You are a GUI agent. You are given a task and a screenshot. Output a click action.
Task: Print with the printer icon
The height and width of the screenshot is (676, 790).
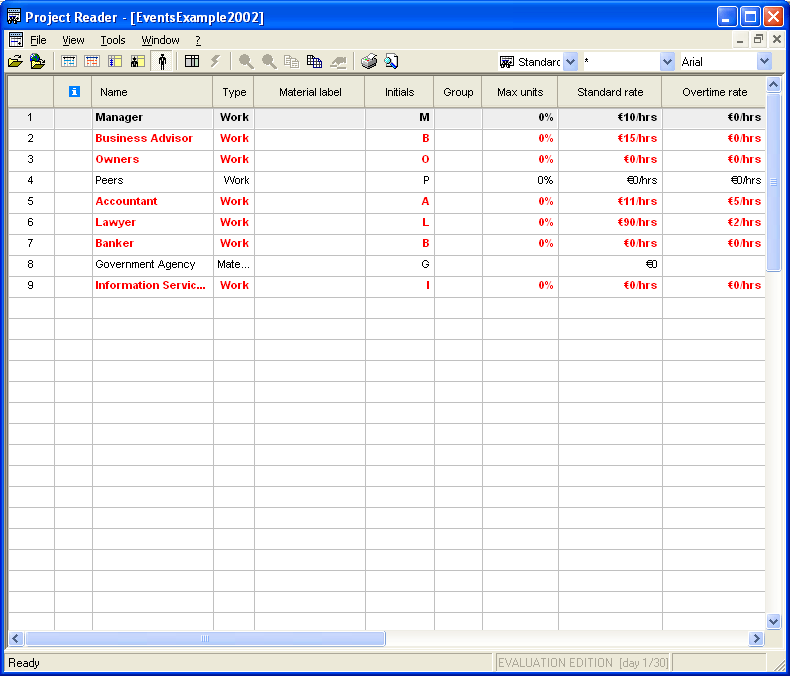tap(369, 61)
